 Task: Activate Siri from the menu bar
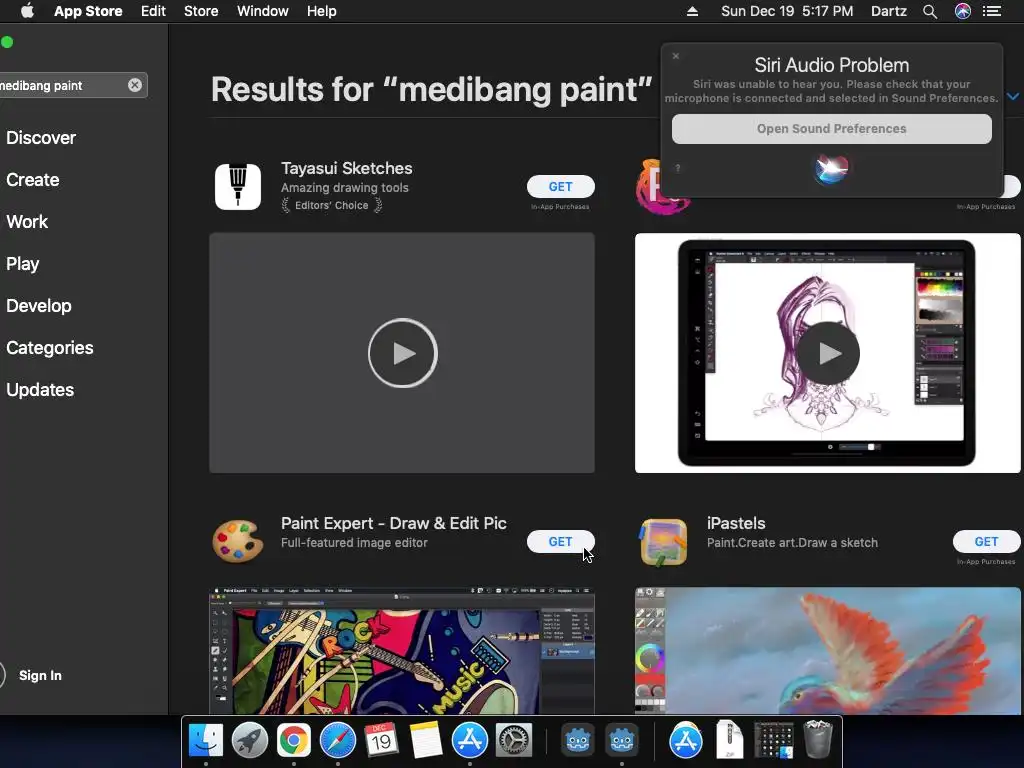coord(963,11)
